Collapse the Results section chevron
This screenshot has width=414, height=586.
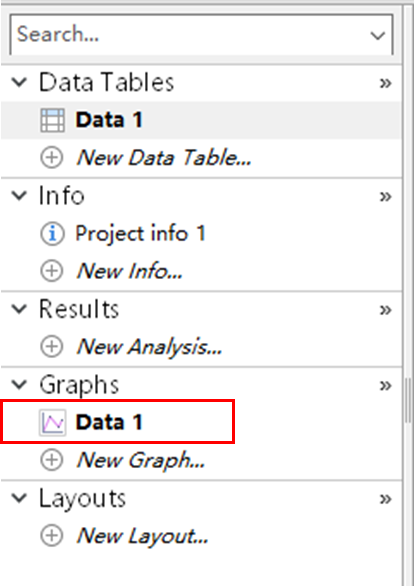click(x=19, y=309)
